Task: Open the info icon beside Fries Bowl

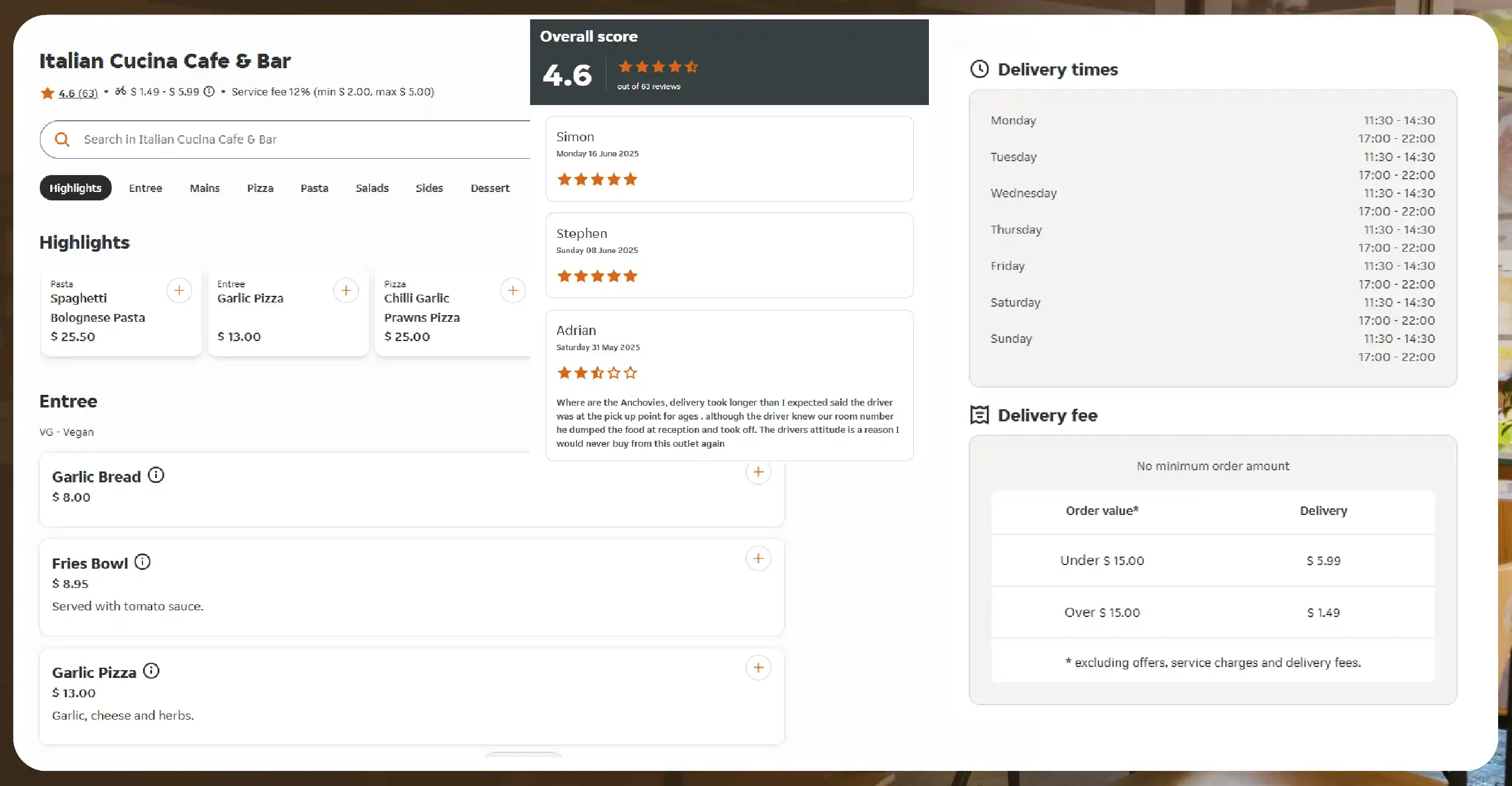Action: pyautogui.click(x=142, y=561)
